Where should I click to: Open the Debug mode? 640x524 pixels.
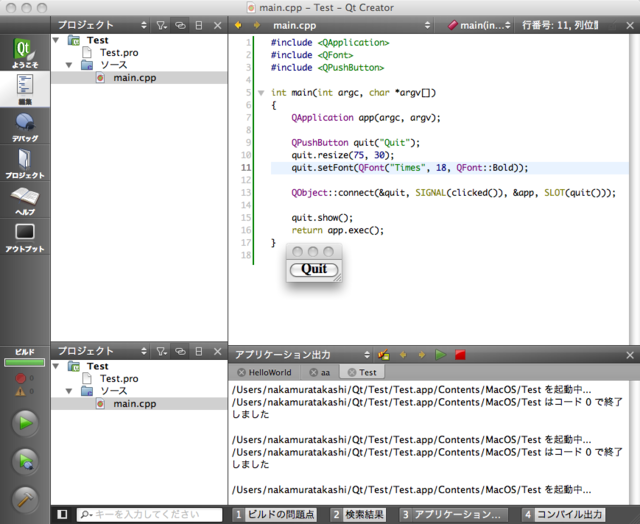(25, 126)
